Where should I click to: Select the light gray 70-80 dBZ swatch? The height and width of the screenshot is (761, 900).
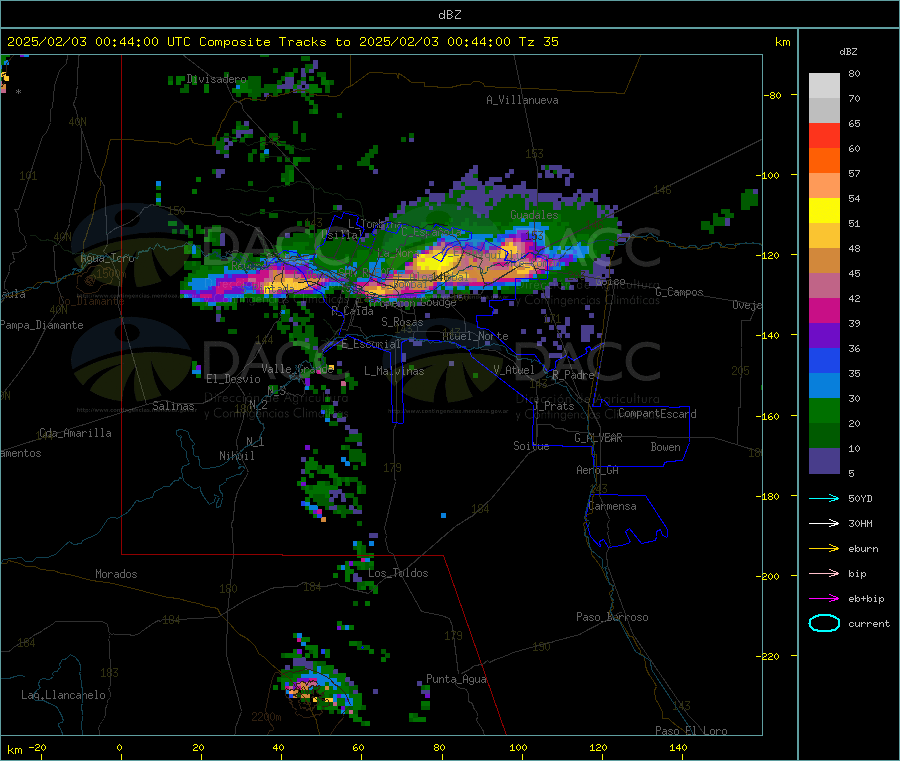pyautogui.click(x=824, y=86)
